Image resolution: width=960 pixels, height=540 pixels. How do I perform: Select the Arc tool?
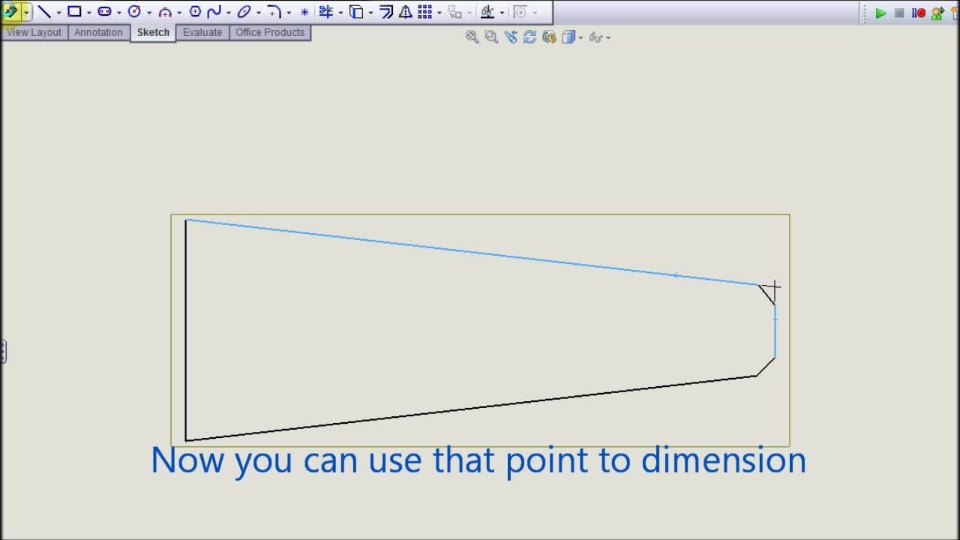tap(165, 11)
